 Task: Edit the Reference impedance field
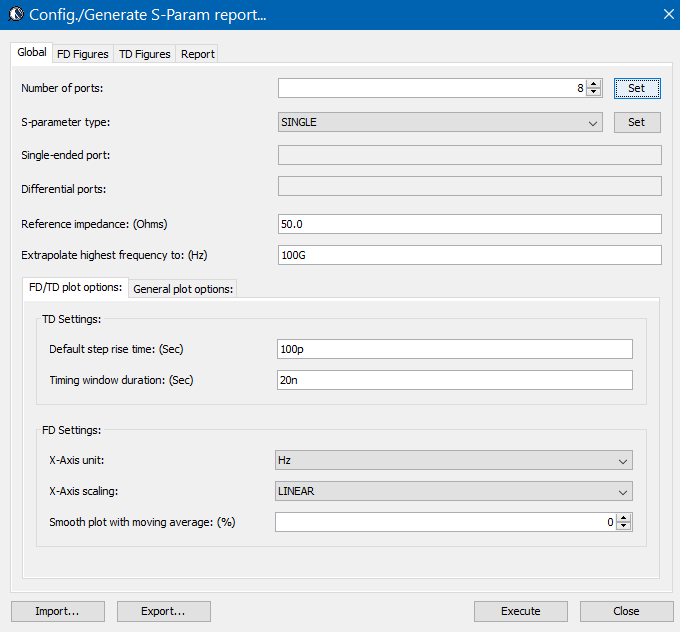[x=469, y=224]
